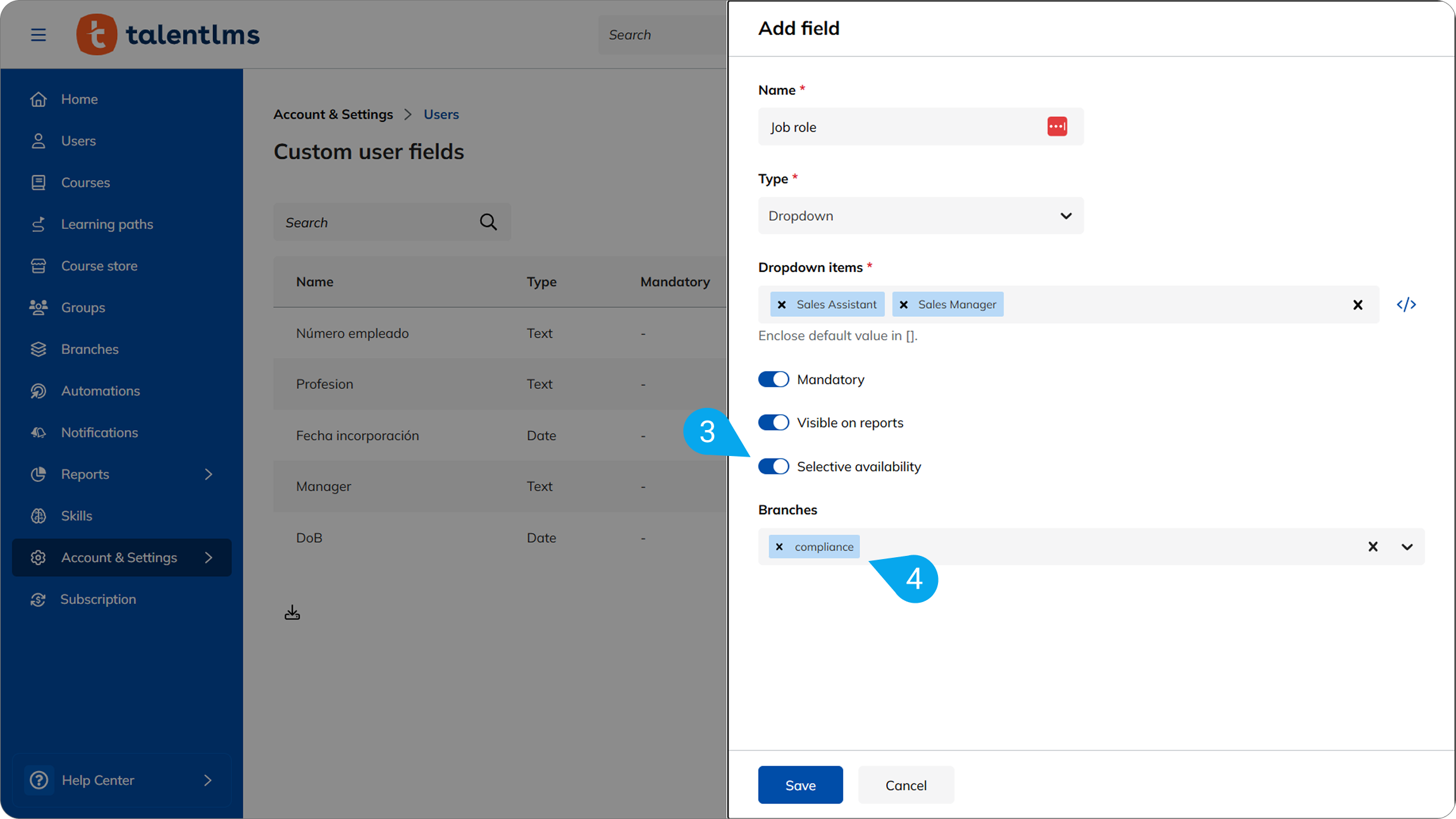Image resolution: width=1456 pixels, height=819 pixels.
Task: Open the Account & Settings menu item
Action: click(119, 557)
